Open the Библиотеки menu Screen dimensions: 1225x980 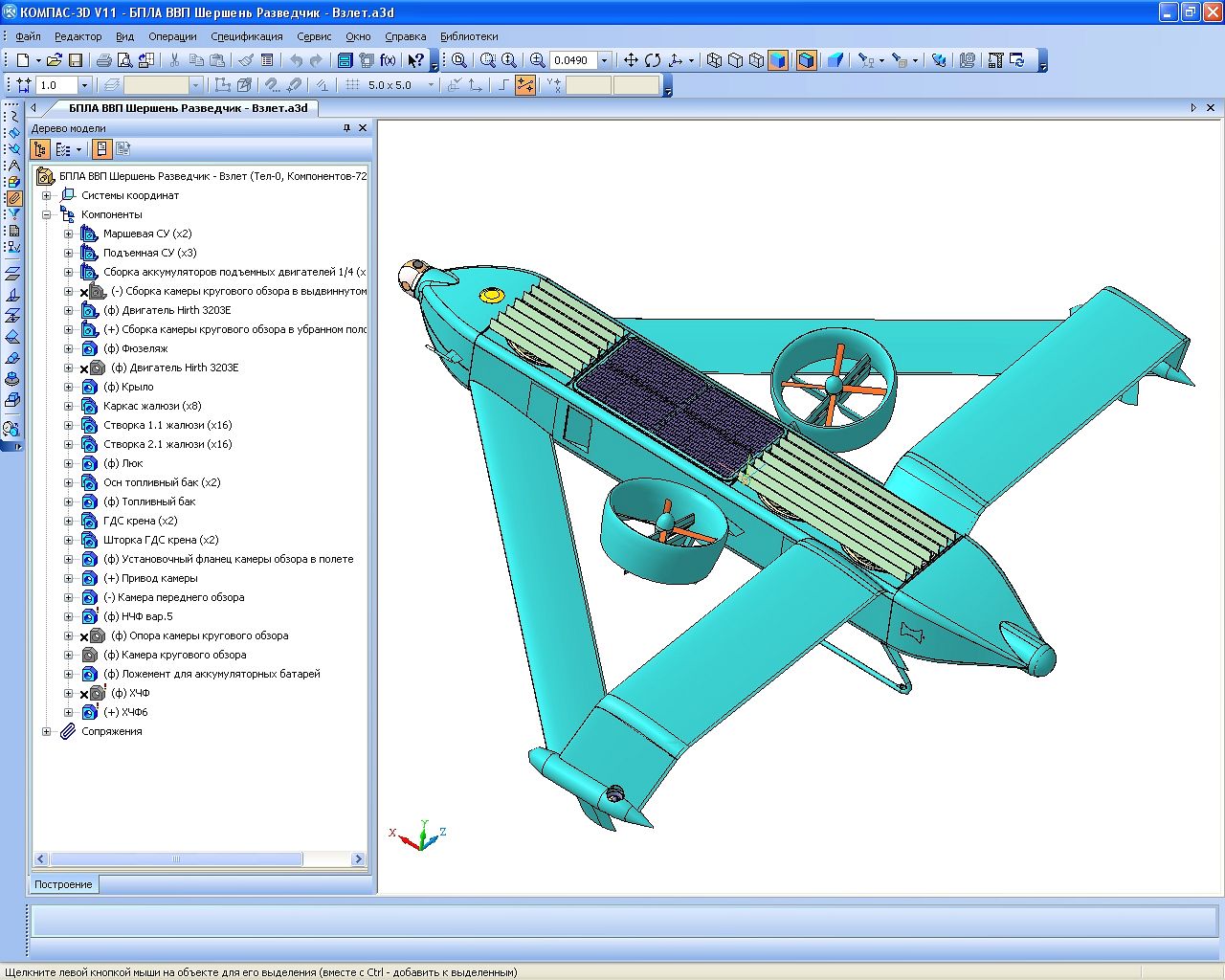[469, 36]
